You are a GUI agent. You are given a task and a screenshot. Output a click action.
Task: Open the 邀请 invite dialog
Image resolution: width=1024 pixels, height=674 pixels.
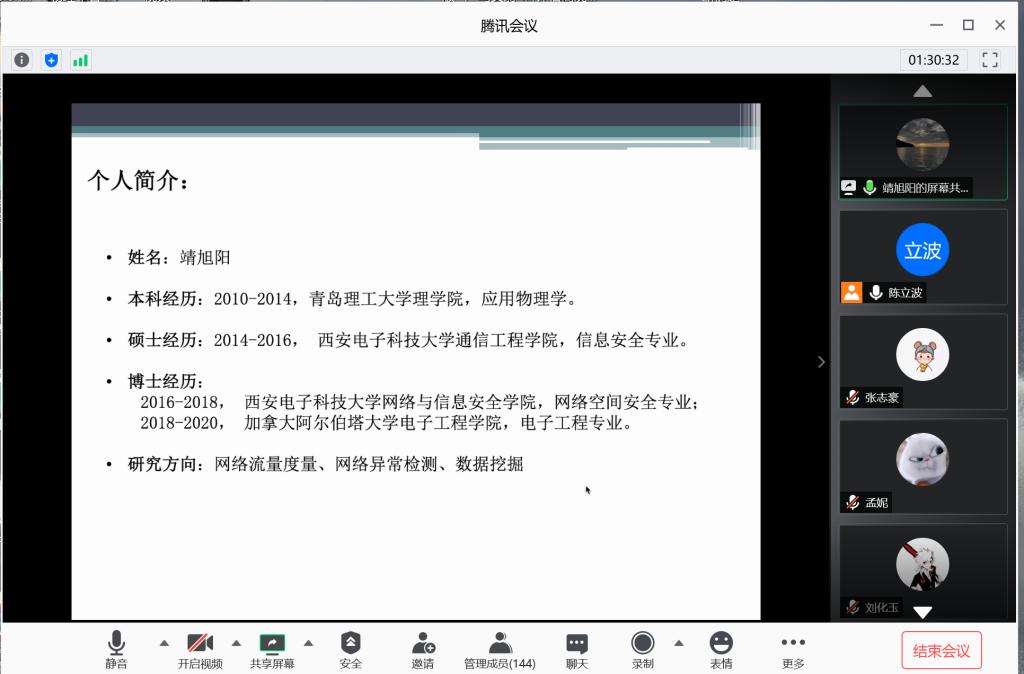point(423,649)
